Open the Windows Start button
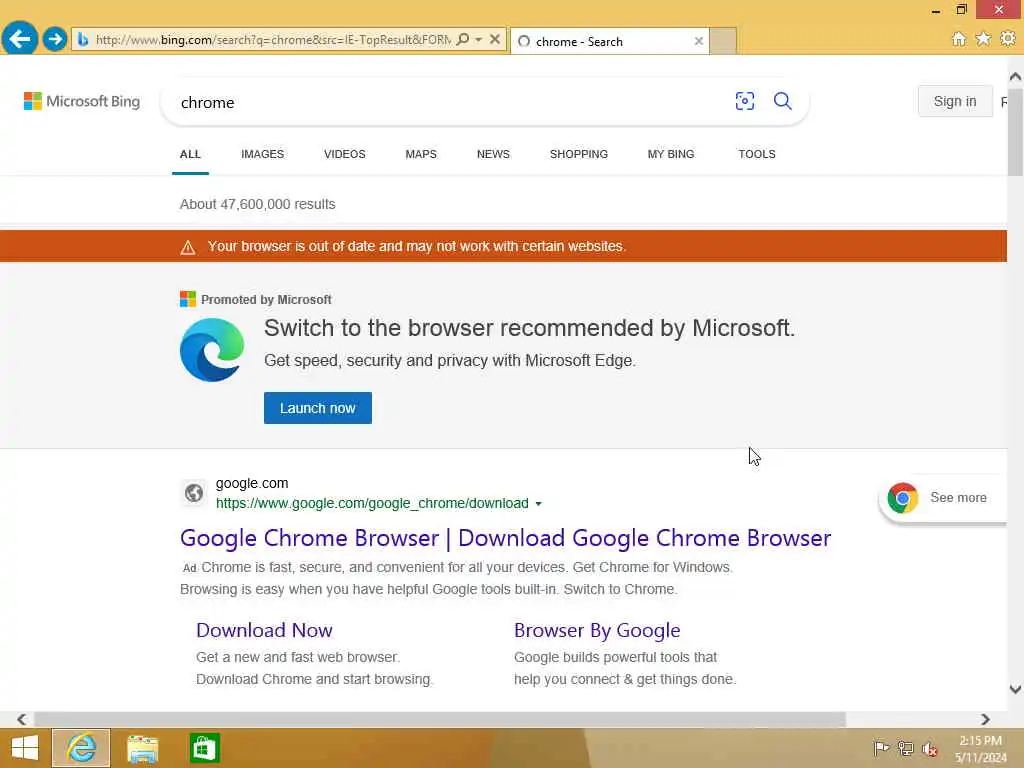Image resolution: width=1024 pixels, height=768 pixels. (25, 748)
